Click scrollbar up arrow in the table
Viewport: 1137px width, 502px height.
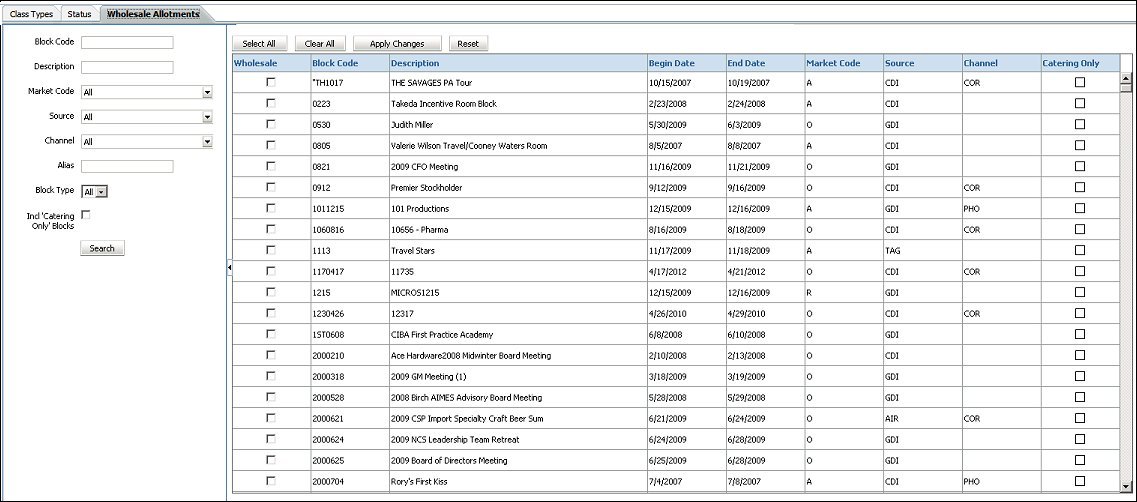(1126, 63)
